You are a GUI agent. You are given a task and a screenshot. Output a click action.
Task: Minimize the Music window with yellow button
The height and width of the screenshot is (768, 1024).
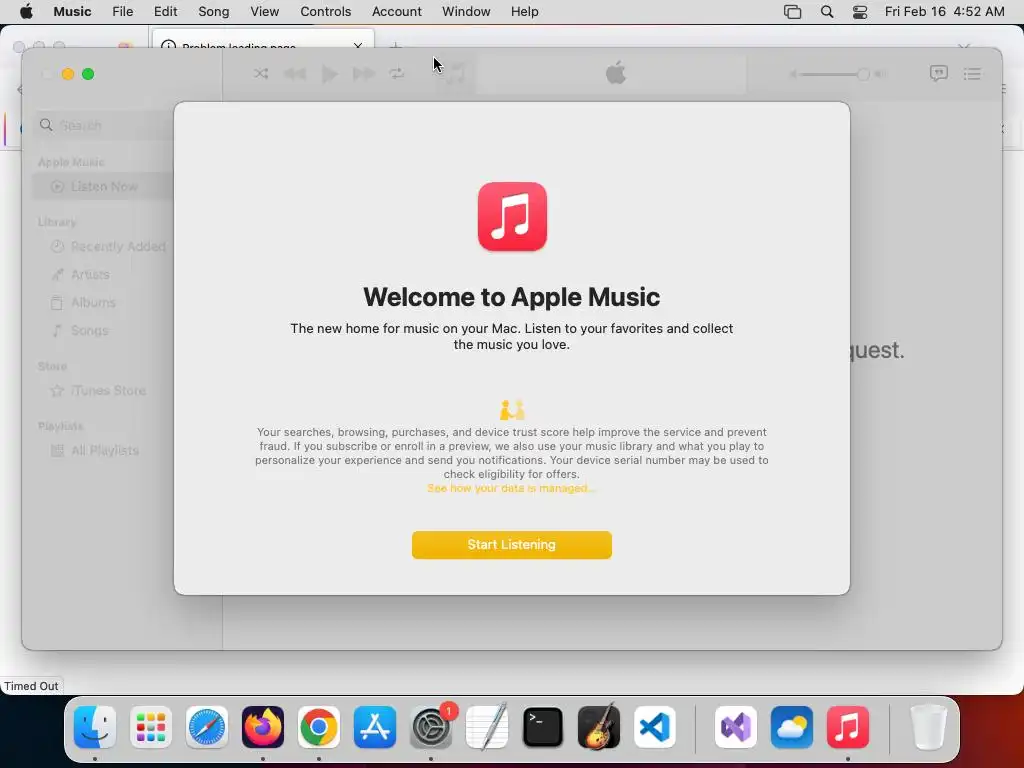[x=68, y=74]
